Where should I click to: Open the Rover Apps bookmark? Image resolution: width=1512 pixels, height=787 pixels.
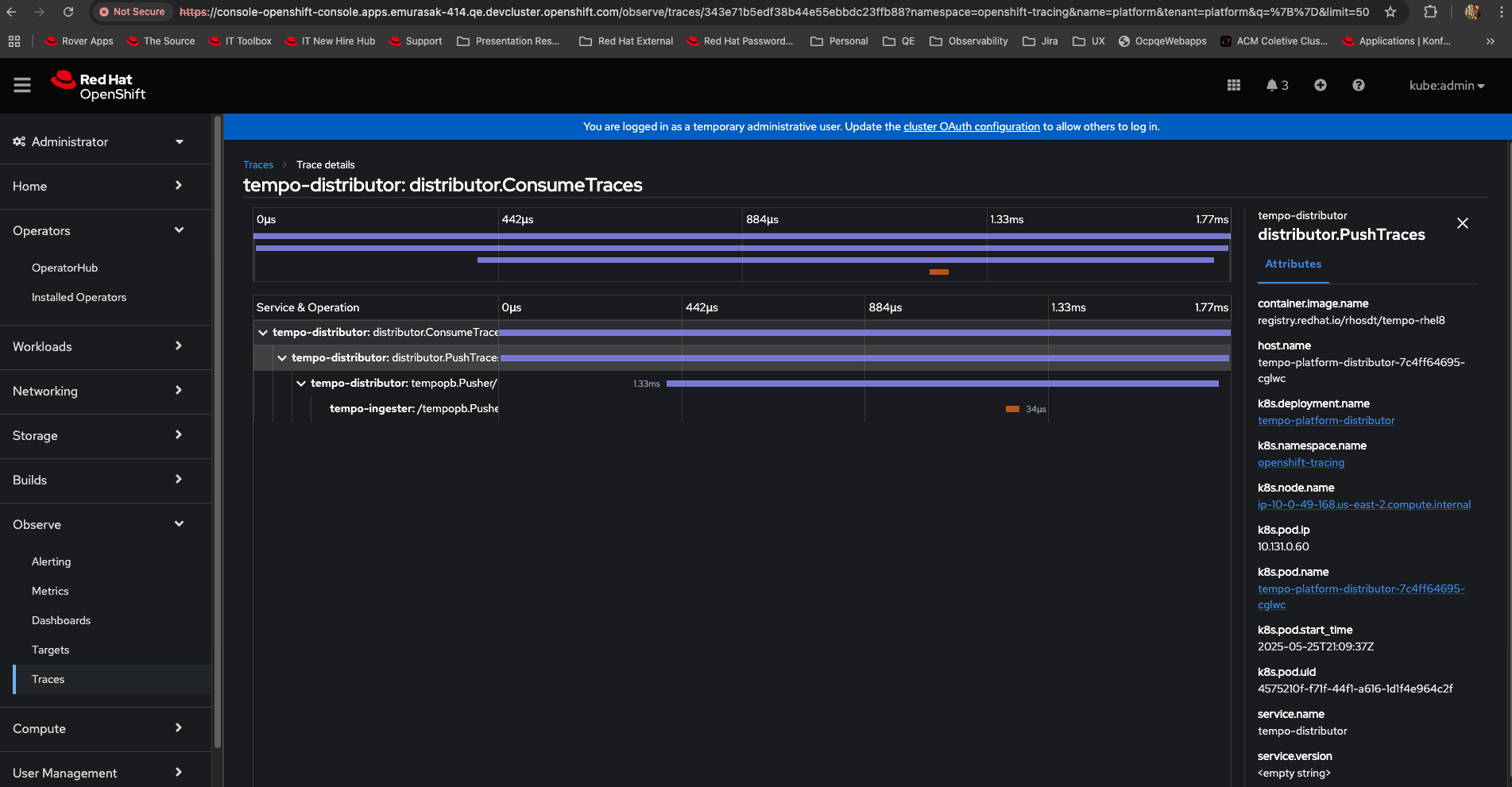pos(79,41)
